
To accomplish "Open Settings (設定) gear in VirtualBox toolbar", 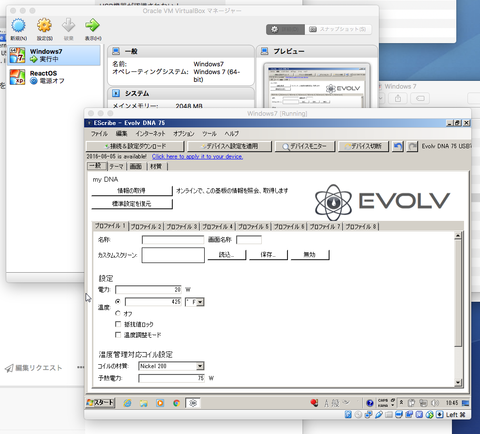I will click(x=44, y=26).
